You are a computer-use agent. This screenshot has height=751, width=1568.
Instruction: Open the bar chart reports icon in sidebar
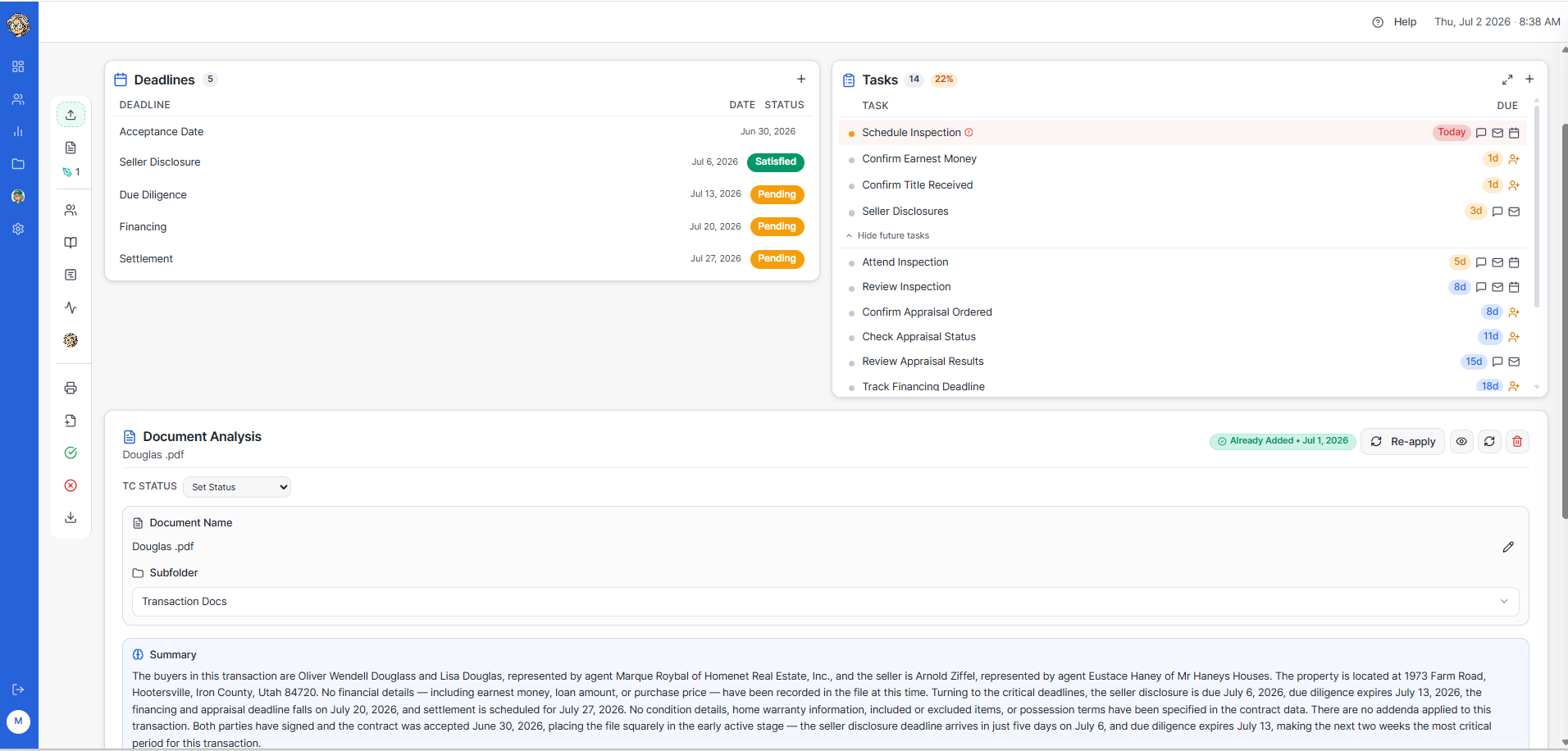[x=18, y=131]
